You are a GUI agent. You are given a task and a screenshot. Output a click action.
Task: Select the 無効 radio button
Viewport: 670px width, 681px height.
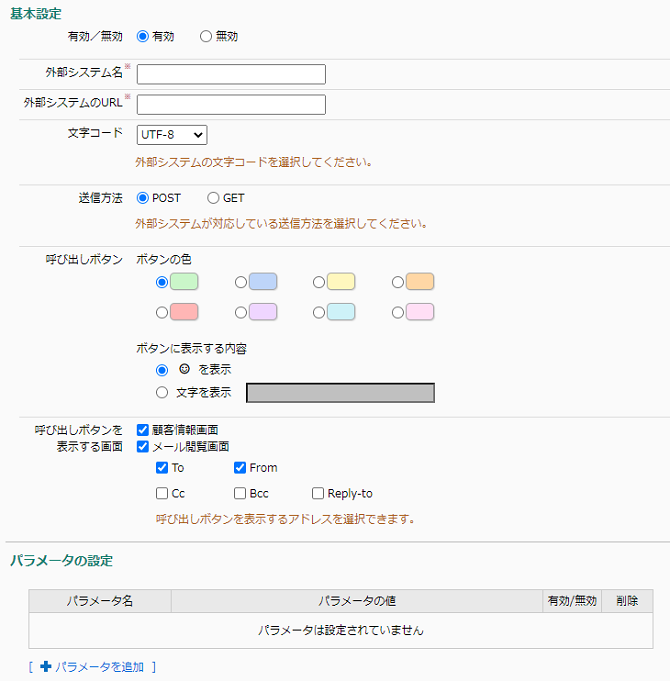206,36
